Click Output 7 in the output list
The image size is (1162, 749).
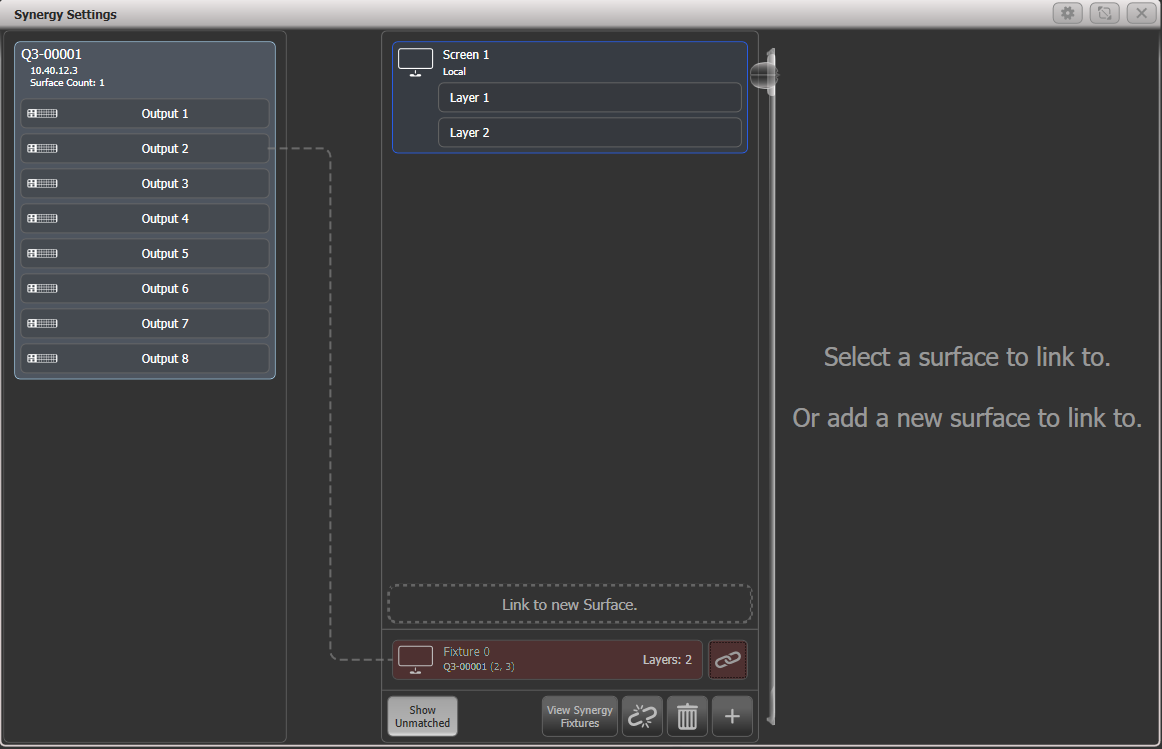[x=164, y=323]
